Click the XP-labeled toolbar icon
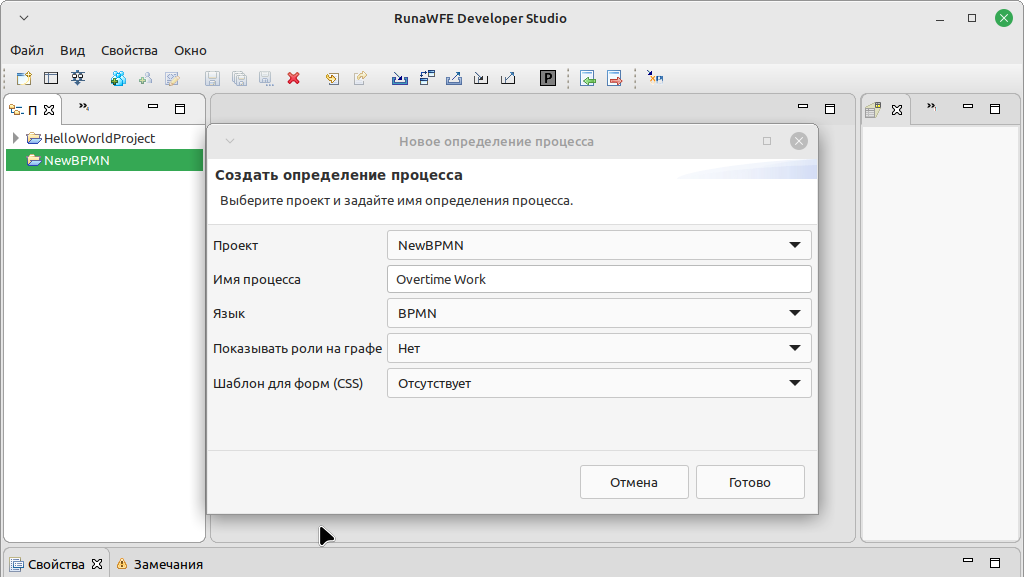Image resolution: width=1024 pixels, height=577 pixels. (654, 78)
